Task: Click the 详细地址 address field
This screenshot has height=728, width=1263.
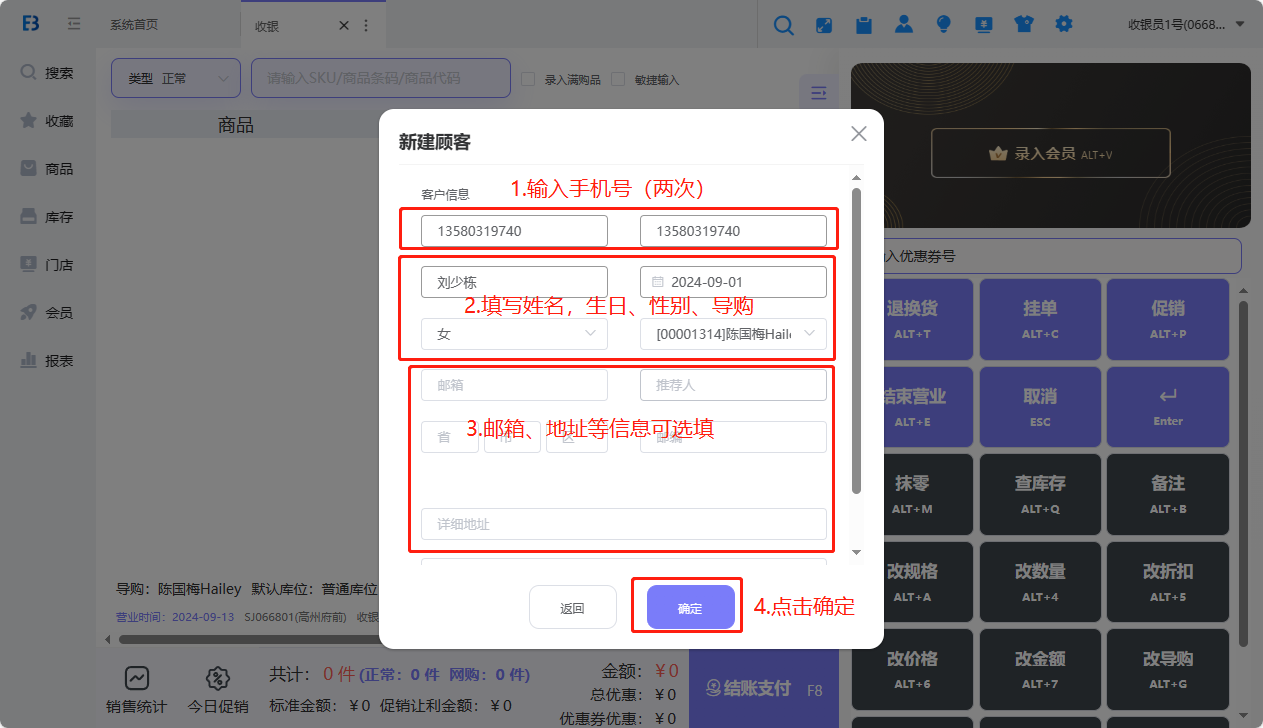Action: click(x=624, y=524)
